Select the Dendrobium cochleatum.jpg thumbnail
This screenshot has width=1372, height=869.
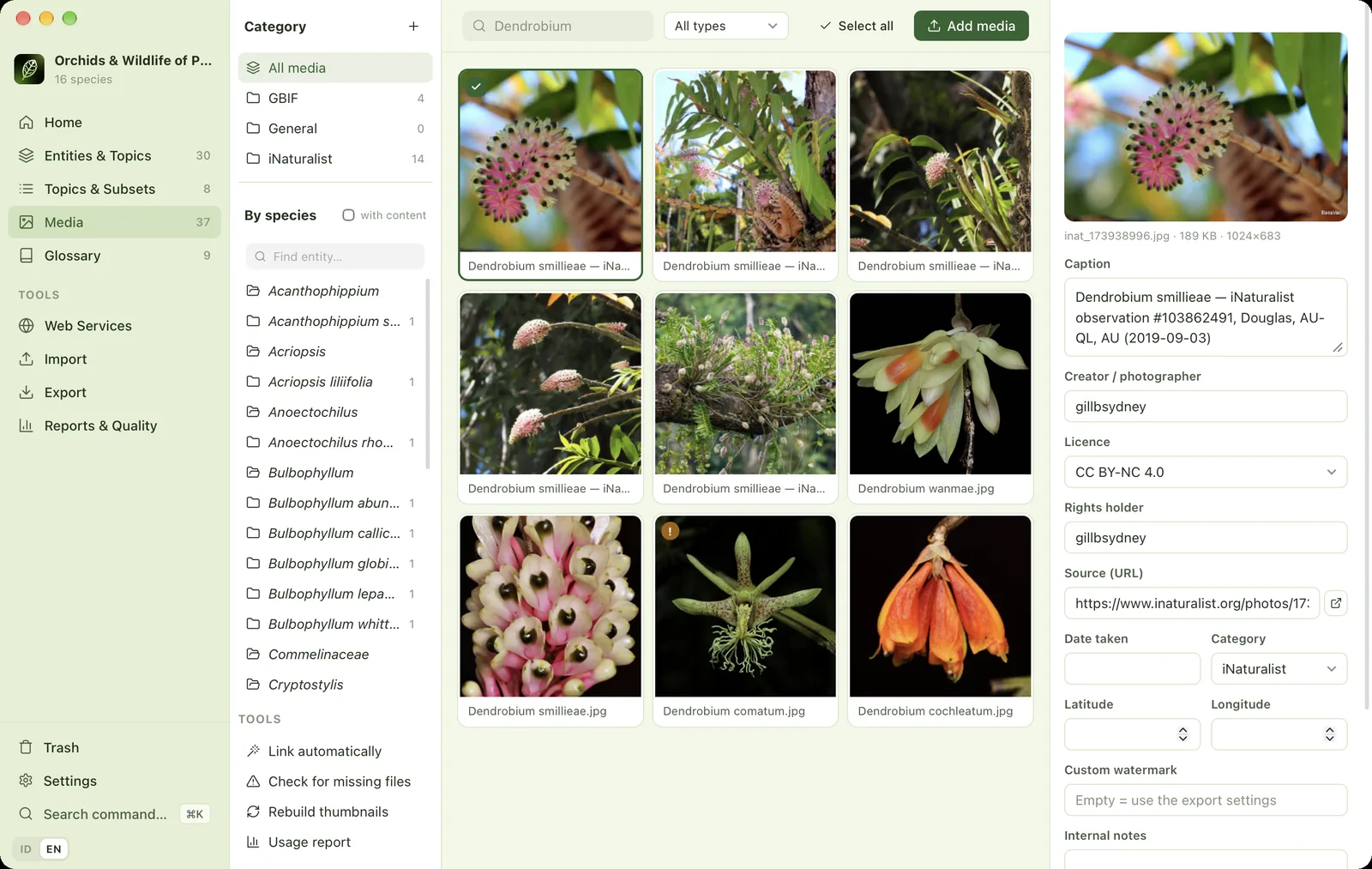940,620
